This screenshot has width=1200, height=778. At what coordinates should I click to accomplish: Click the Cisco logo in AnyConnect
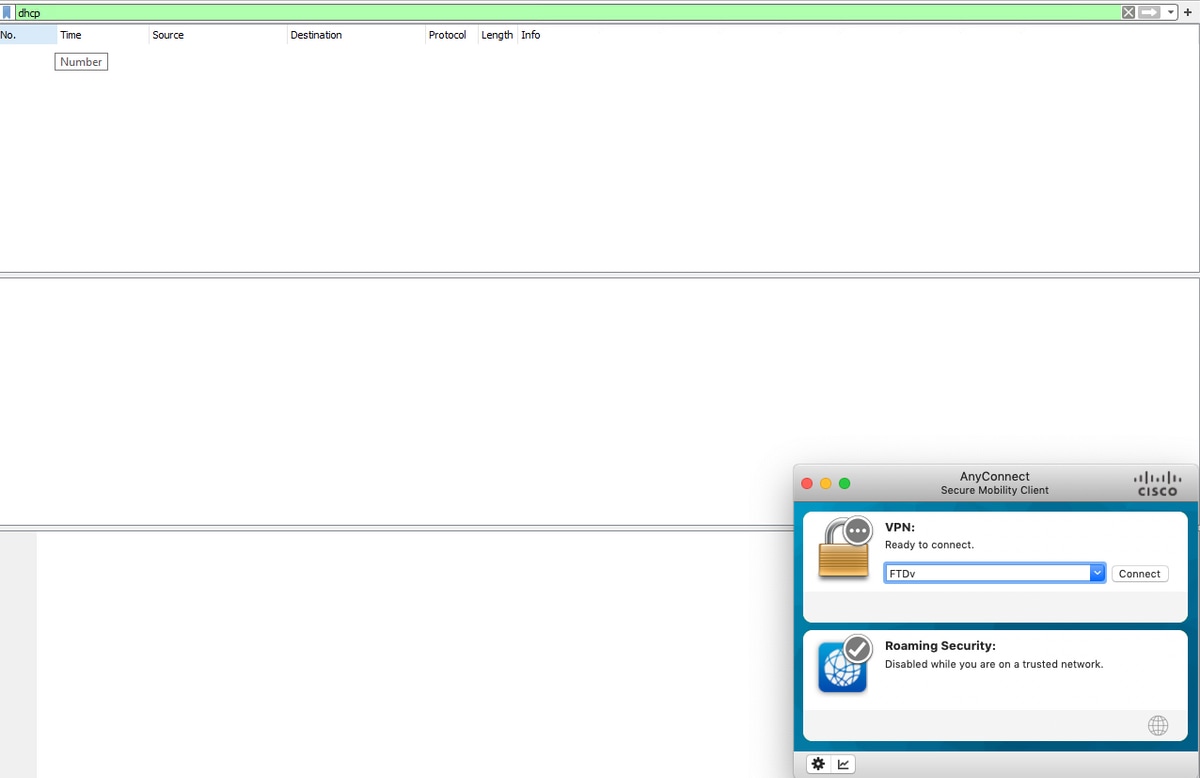pyautogui.click(x=1158, y=483)
